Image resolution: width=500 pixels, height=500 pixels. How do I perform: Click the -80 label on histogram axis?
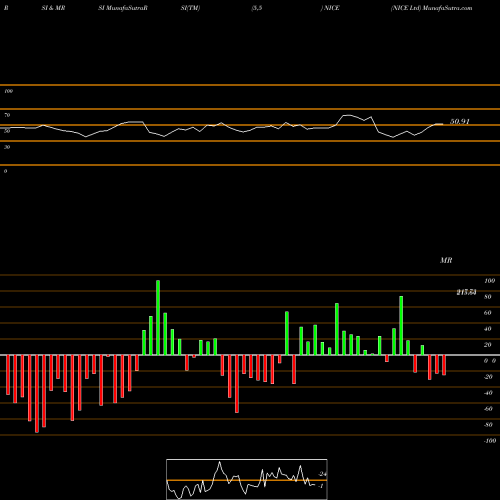click(x=488, y=425)
